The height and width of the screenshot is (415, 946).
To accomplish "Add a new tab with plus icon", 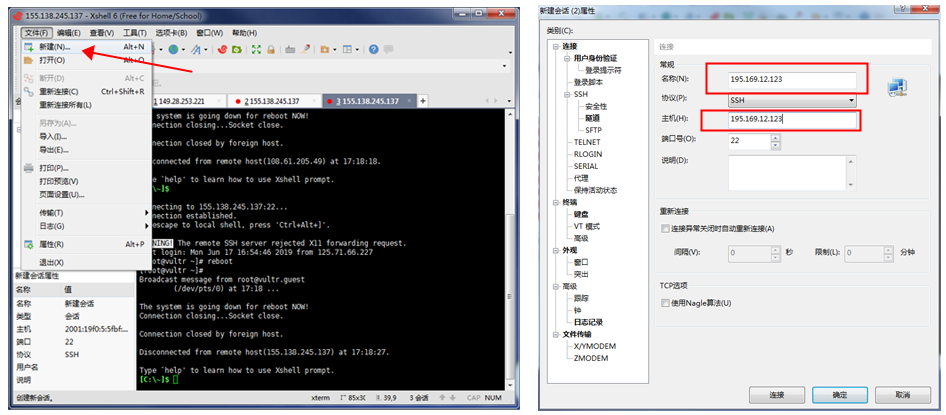I will coord(423,101).
